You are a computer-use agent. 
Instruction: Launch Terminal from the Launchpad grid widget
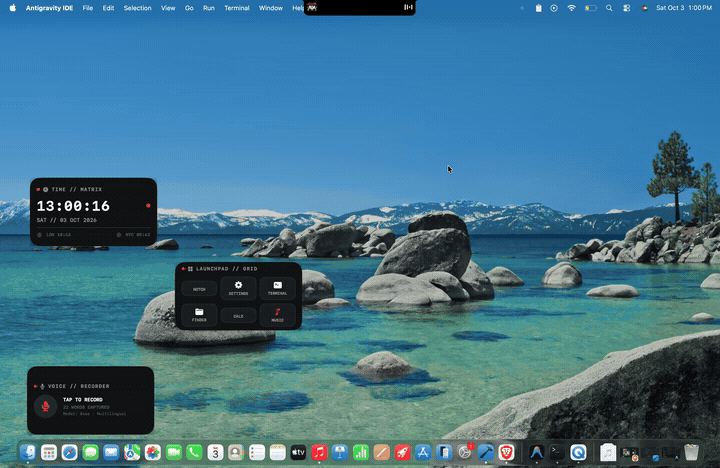tap(277, 288)
